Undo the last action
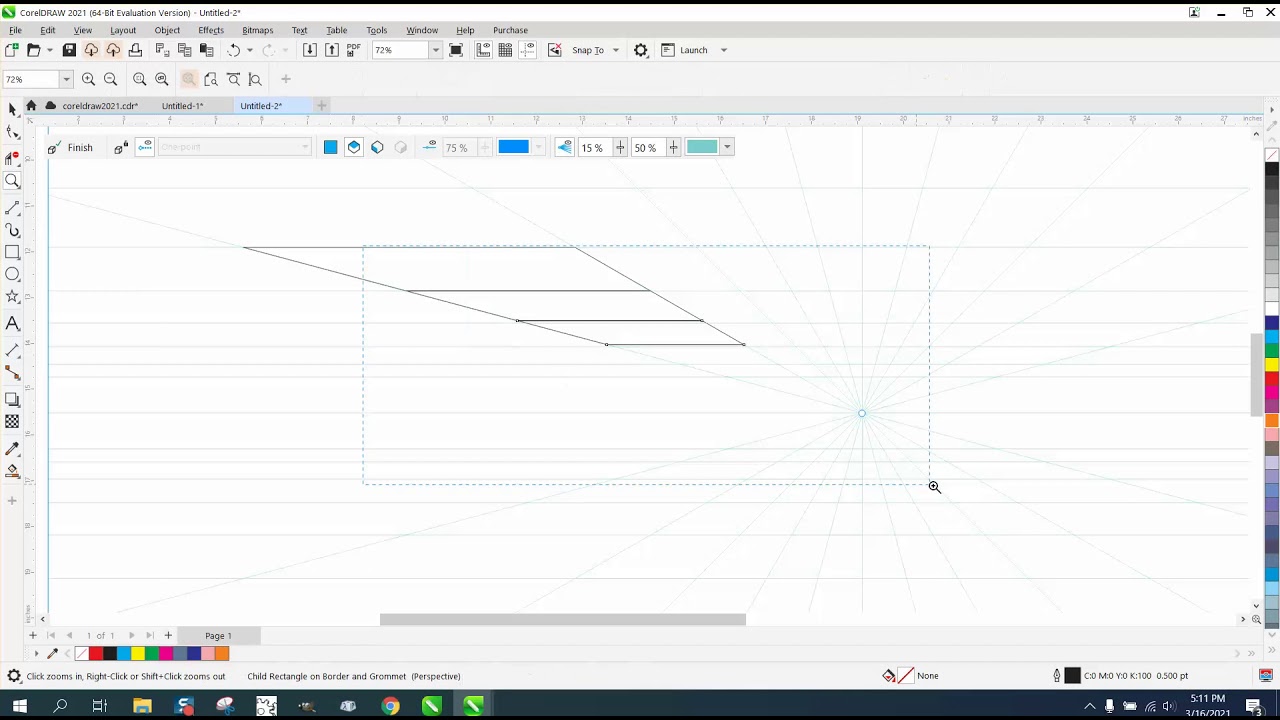This screenshot has width=1280, height=720. coord(234,50)
